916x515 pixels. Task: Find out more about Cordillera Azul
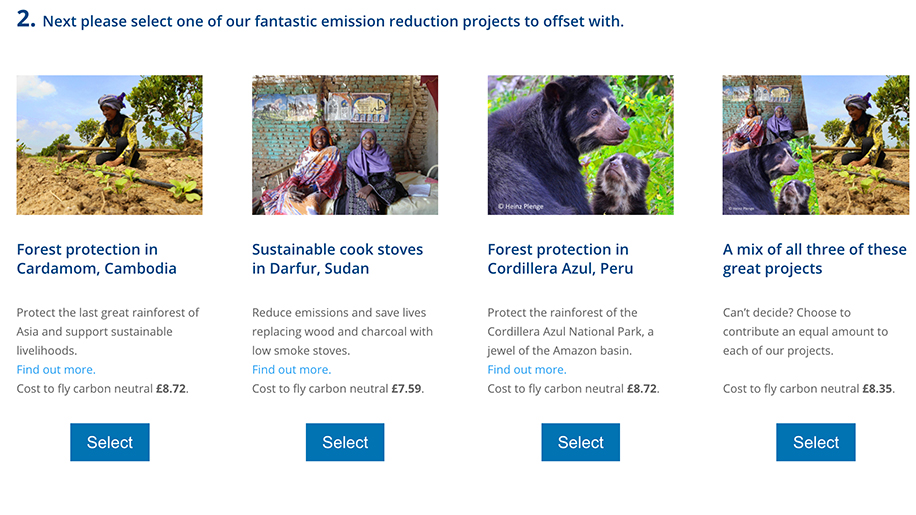[527, 370]
